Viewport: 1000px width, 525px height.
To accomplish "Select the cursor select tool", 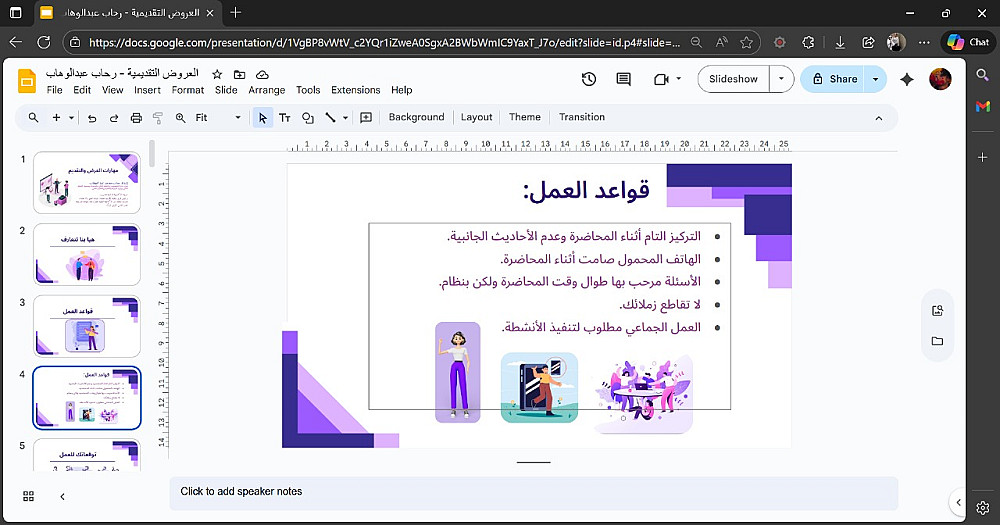I will 262,118.
